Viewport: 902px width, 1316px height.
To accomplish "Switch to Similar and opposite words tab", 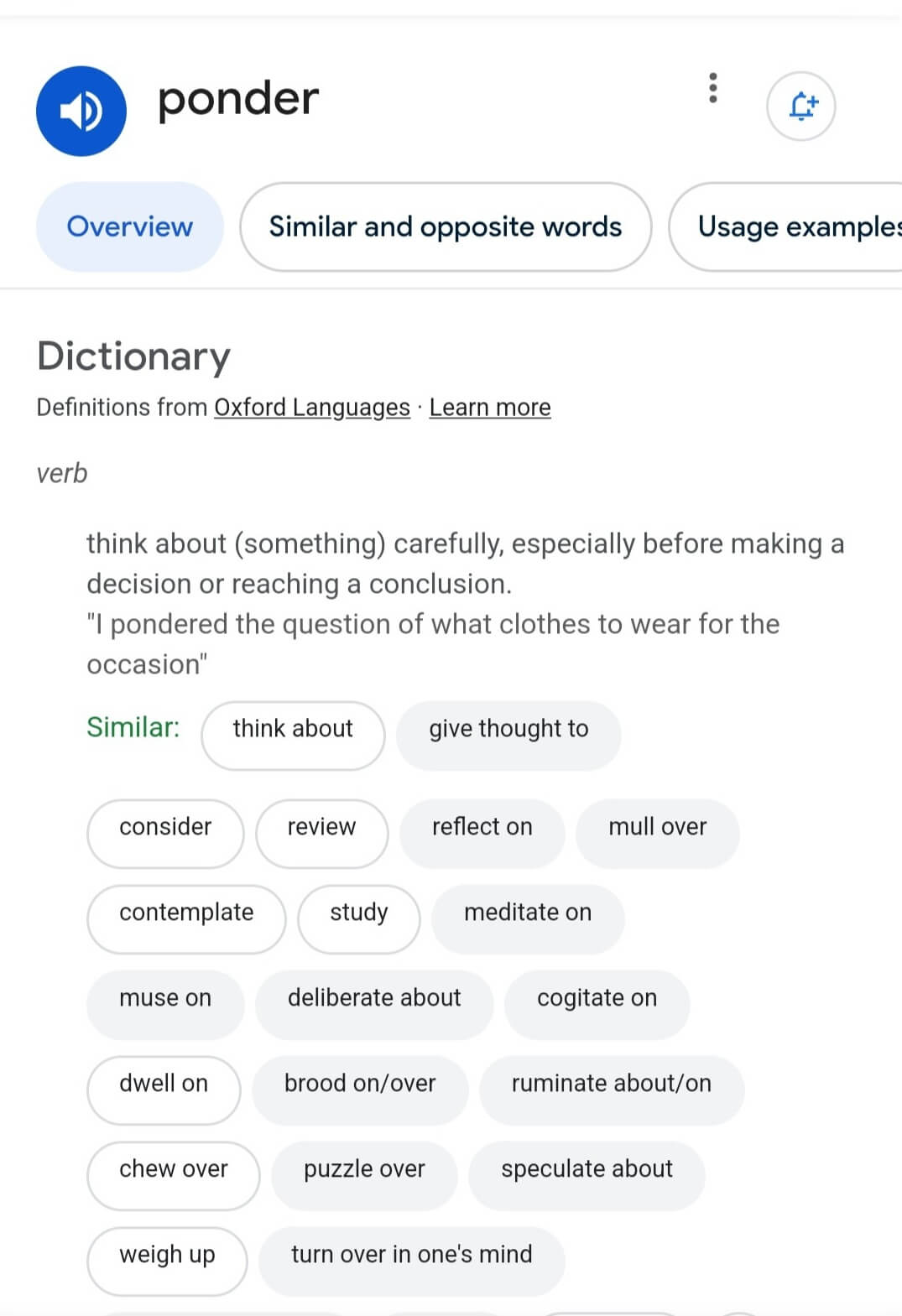I will pyautogui.click(x=446, y=226).
